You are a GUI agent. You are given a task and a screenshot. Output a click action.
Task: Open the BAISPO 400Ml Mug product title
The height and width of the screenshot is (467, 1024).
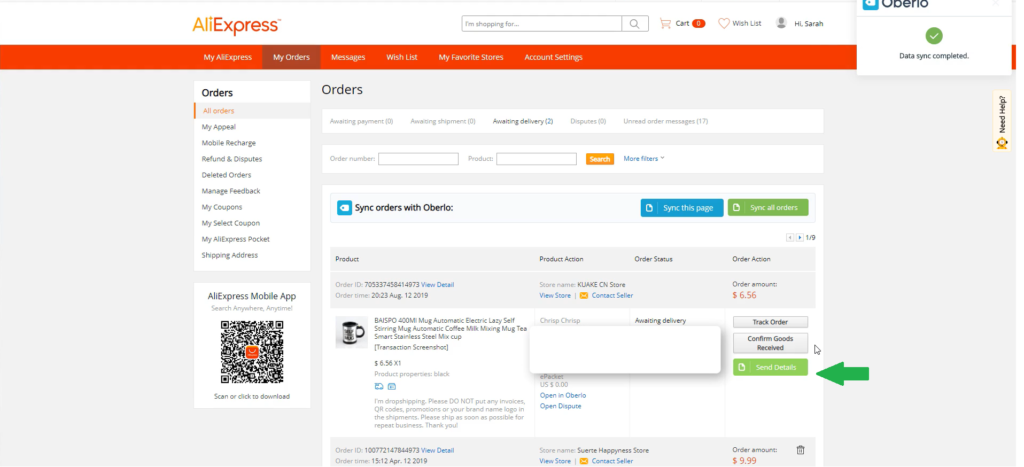pyautogui.click(x=451, y=329)
